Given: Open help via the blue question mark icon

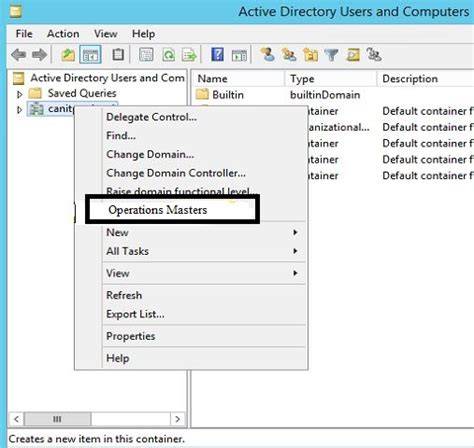Looking at the screenshot, I should click(217, 54).
